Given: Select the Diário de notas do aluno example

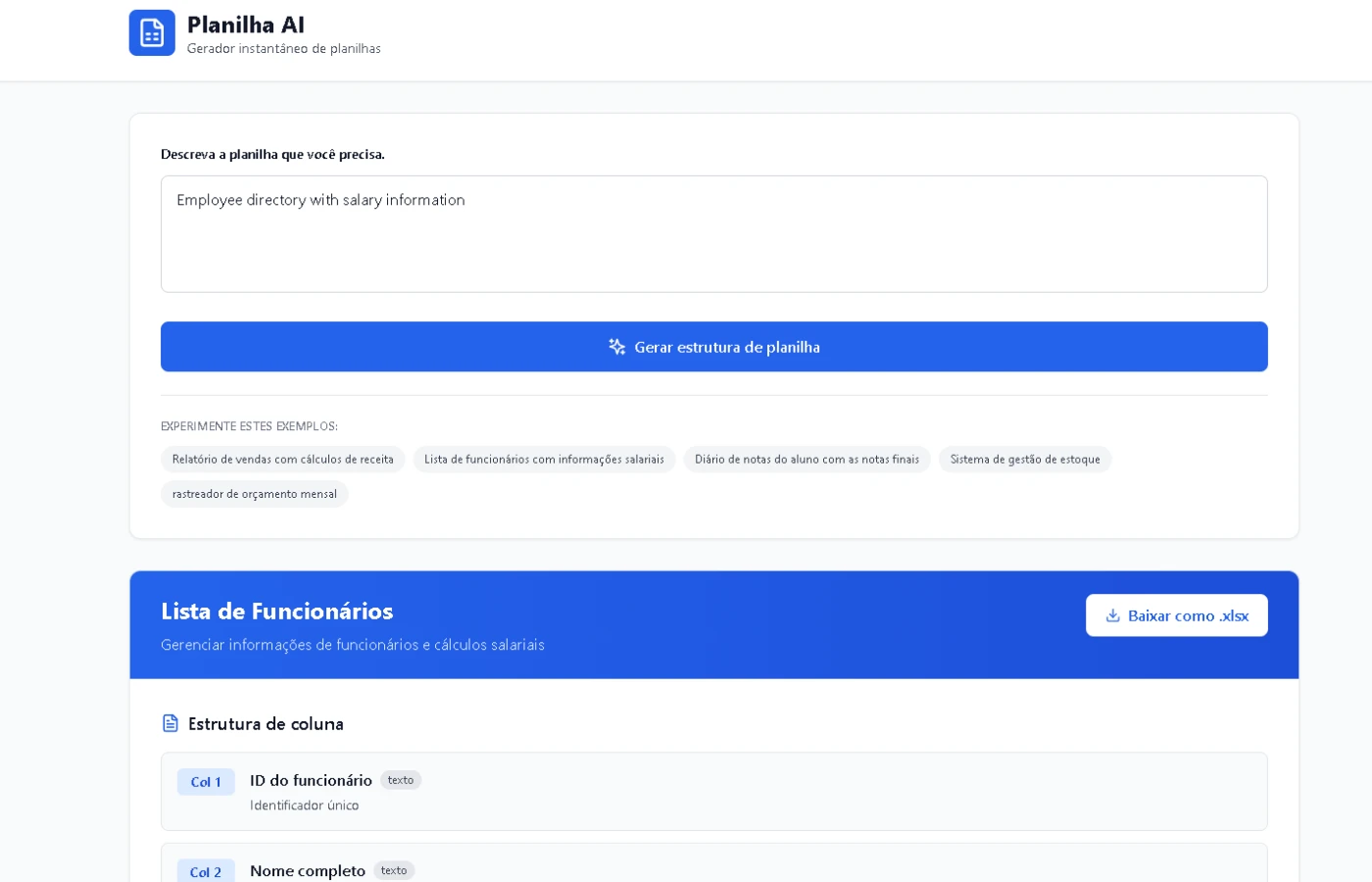Looking at the screenshot, I should (807, 460).
